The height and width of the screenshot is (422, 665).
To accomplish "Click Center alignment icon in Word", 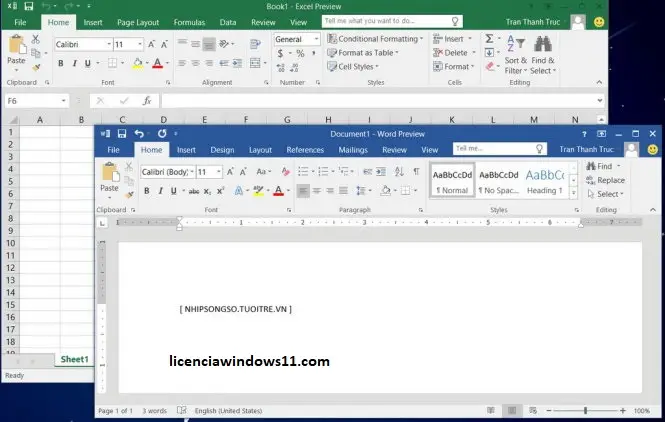I will pyautogui.click(x=316, y=191).
